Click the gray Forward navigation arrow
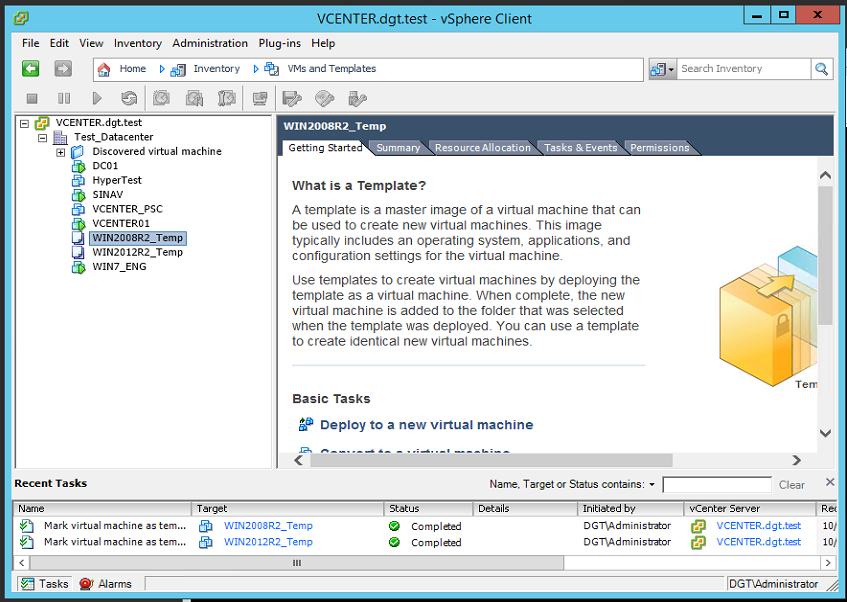 point(63,69)
